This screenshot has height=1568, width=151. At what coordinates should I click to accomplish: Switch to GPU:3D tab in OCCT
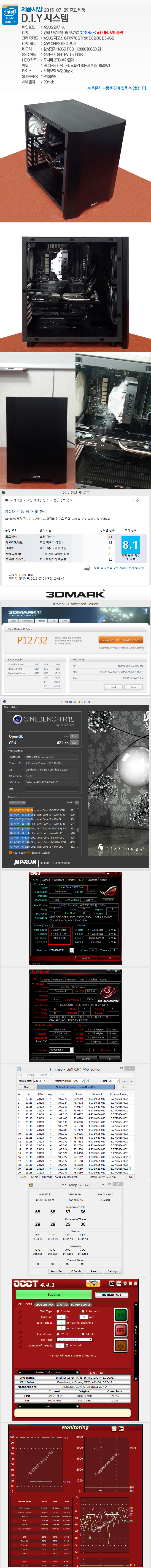62,1304
